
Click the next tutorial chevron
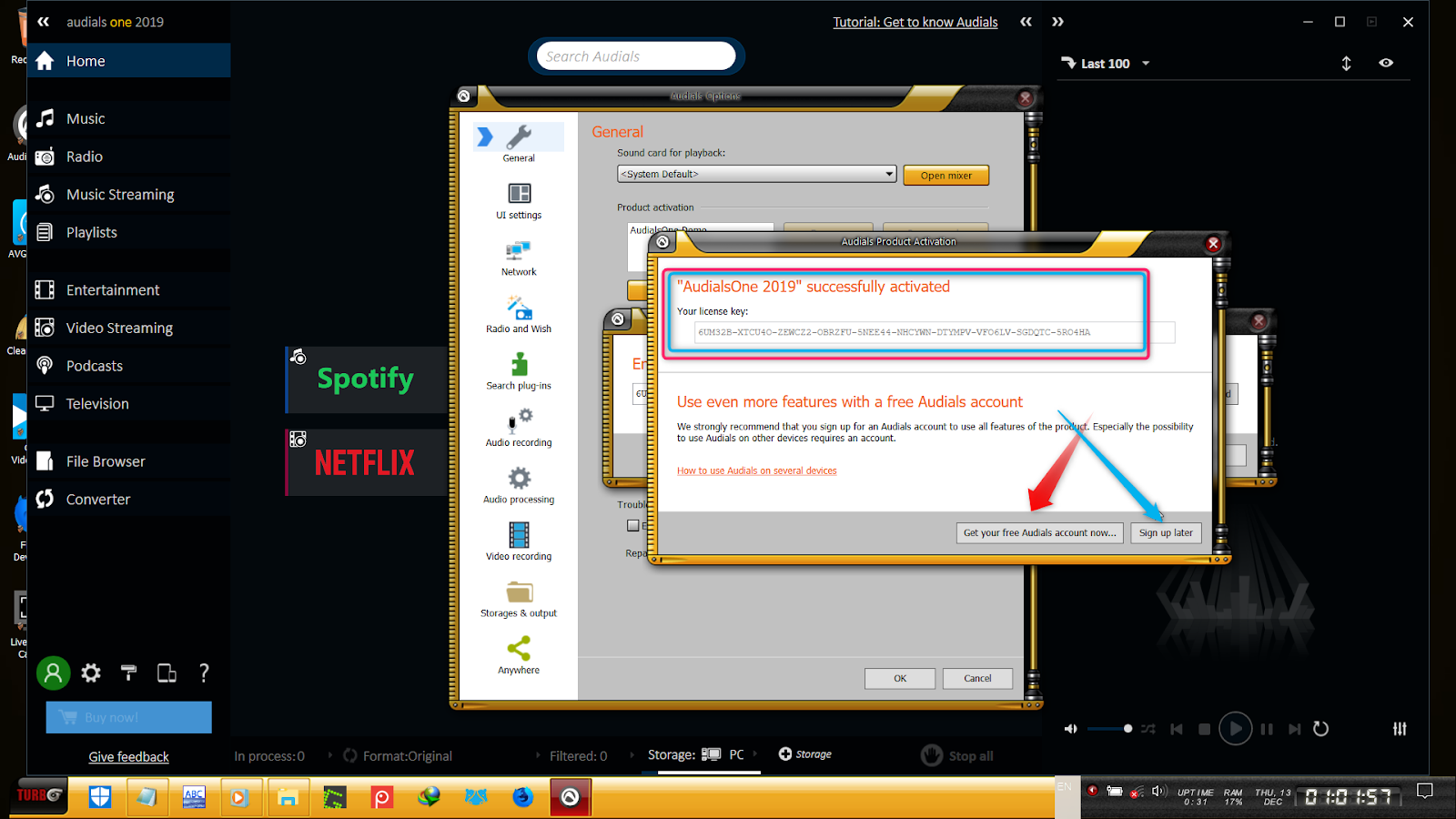[x=1057, y=22]
